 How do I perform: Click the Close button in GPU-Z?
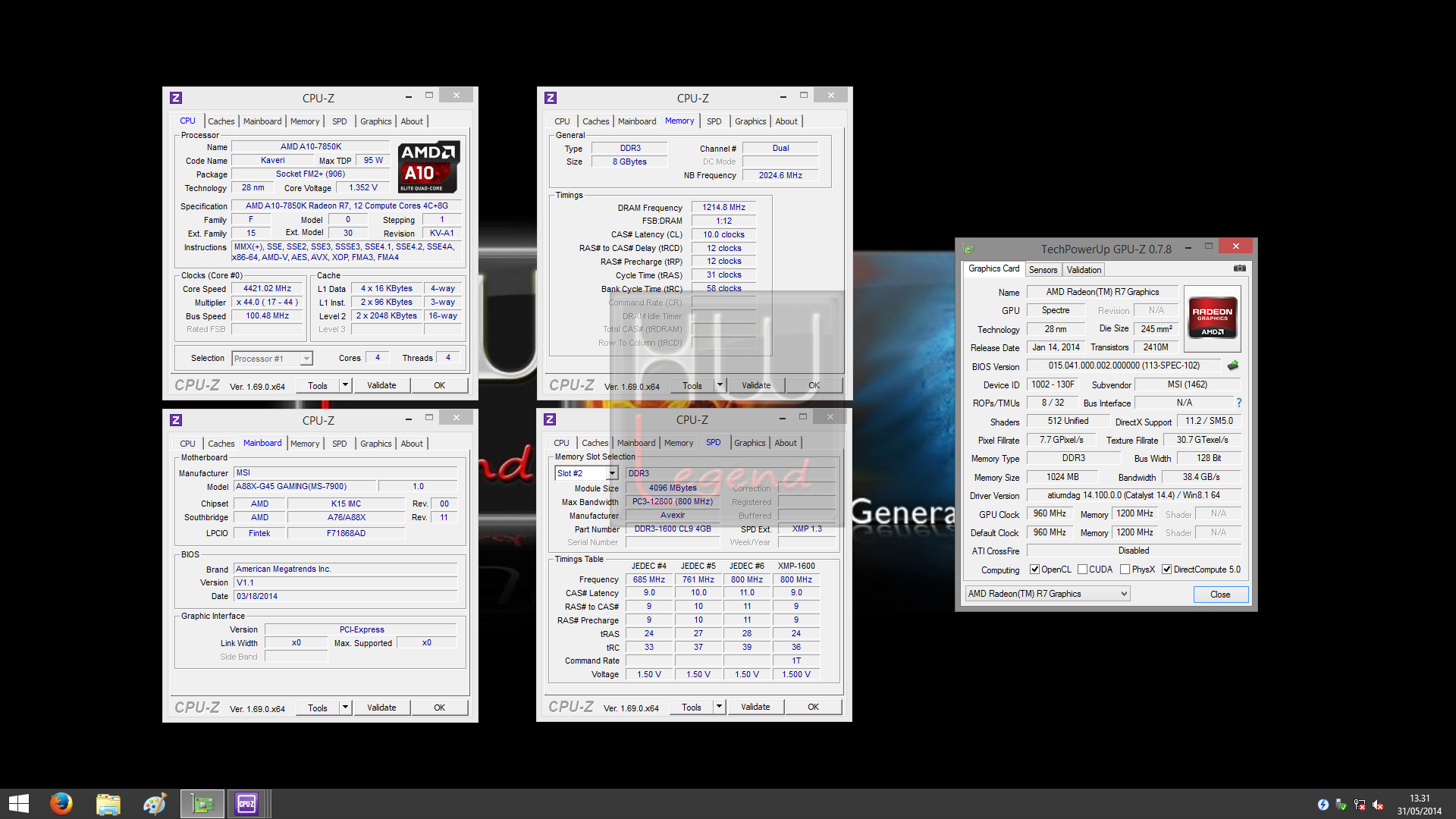(1220, 594)
